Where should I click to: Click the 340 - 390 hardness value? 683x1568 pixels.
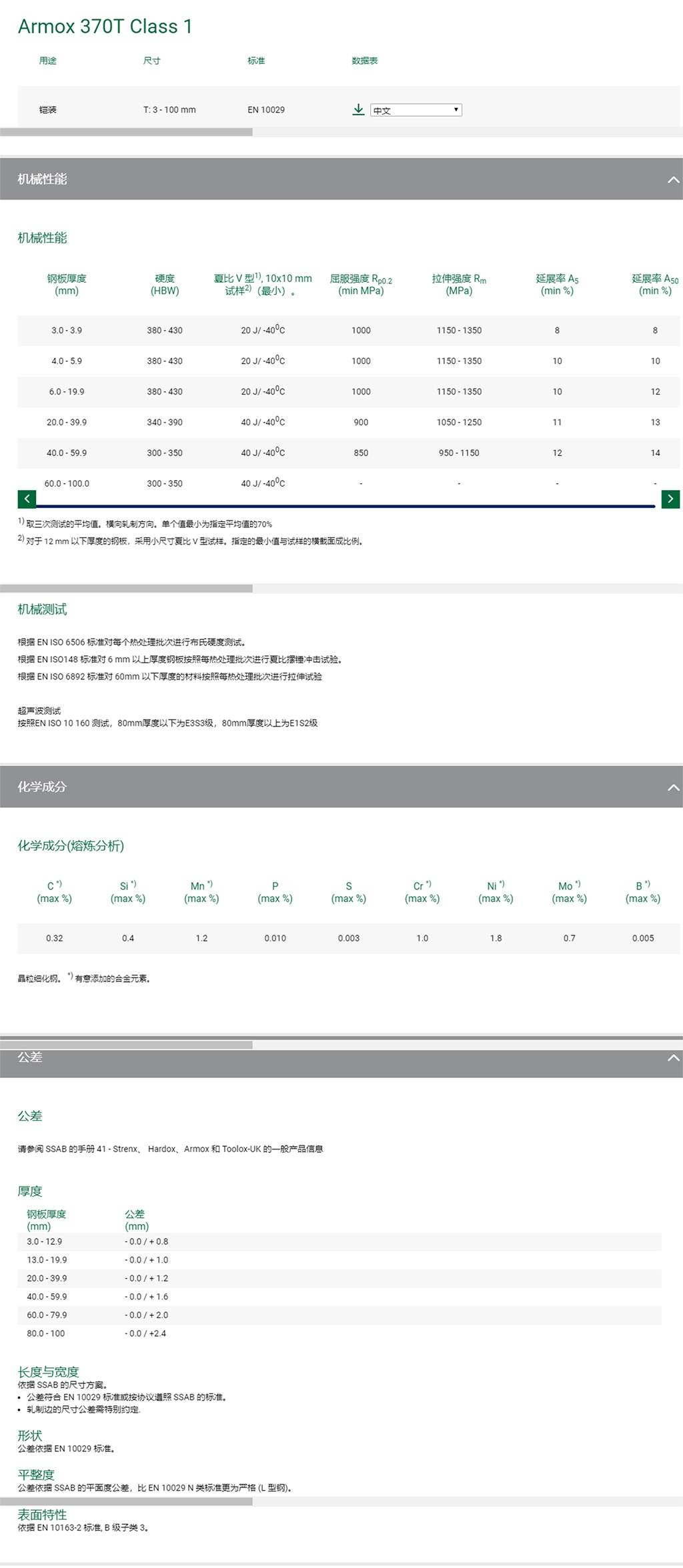[x=165, y=422]
